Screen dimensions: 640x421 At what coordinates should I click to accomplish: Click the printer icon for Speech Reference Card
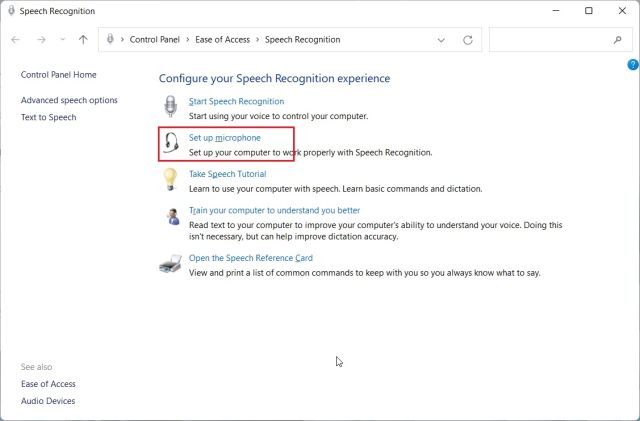(171, 264)
